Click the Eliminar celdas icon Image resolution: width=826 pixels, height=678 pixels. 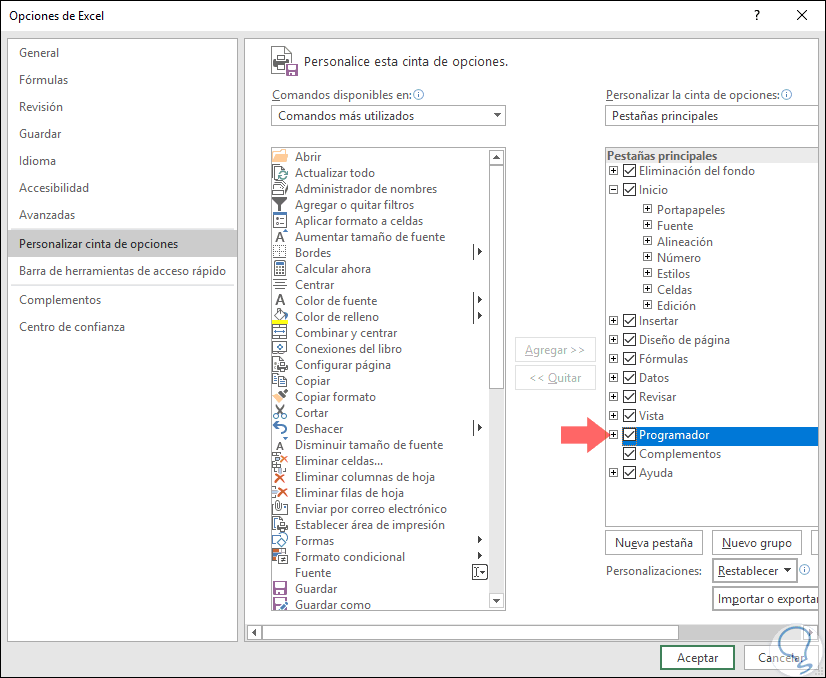click(280, 460)
